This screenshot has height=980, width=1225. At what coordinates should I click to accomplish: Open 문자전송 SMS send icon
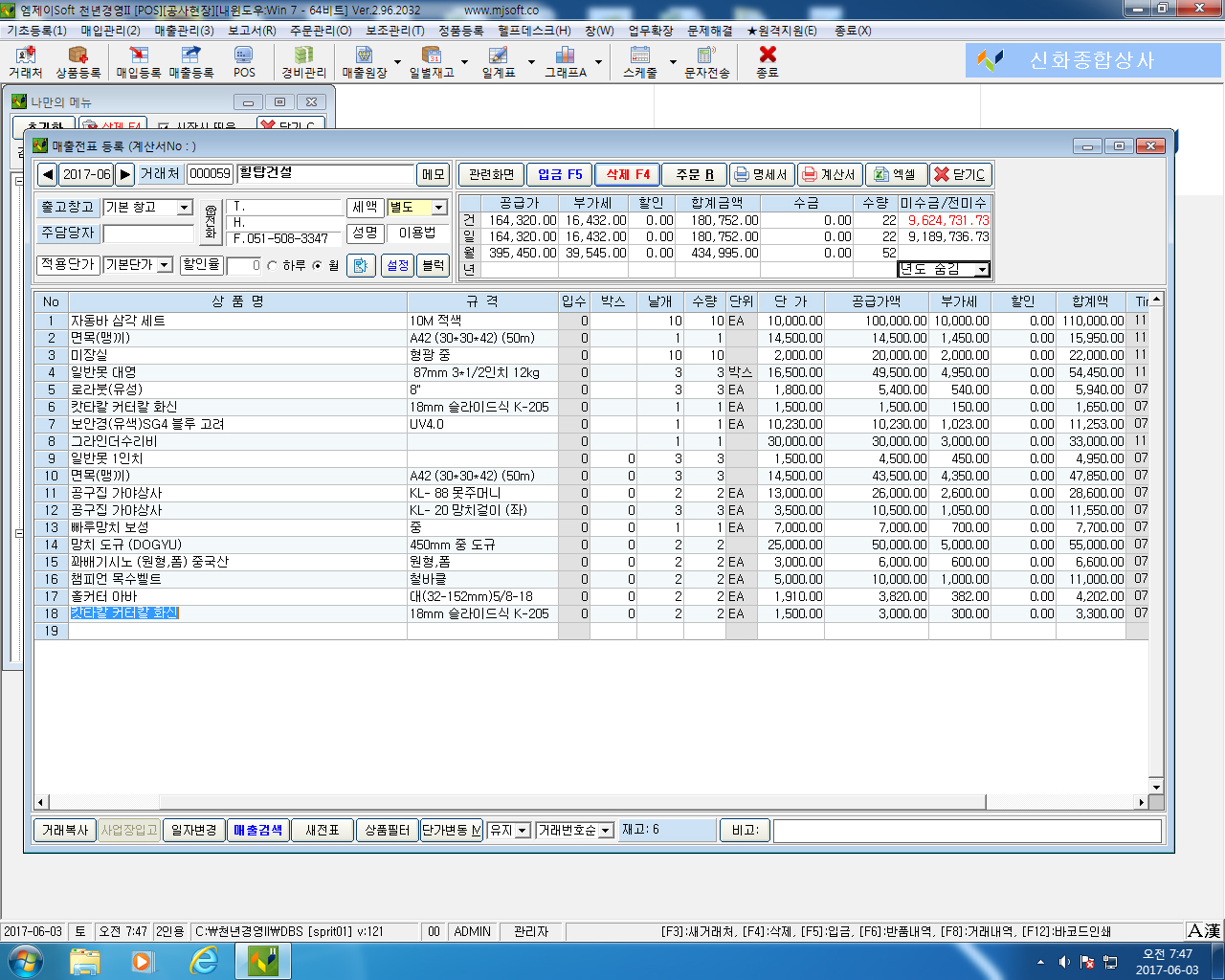[706, 62]
